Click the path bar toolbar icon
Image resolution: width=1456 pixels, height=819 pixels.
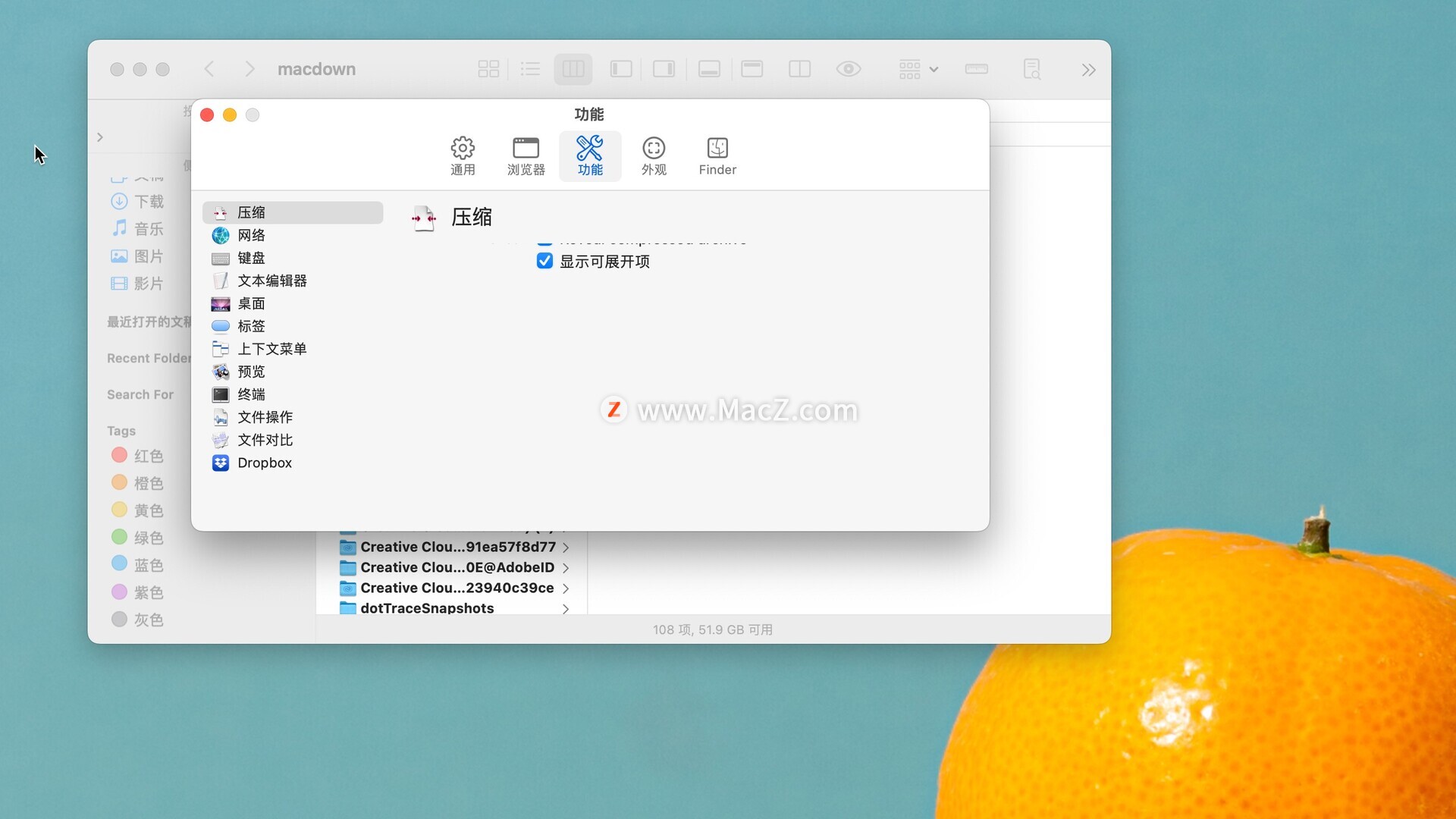tap(976, 69)
